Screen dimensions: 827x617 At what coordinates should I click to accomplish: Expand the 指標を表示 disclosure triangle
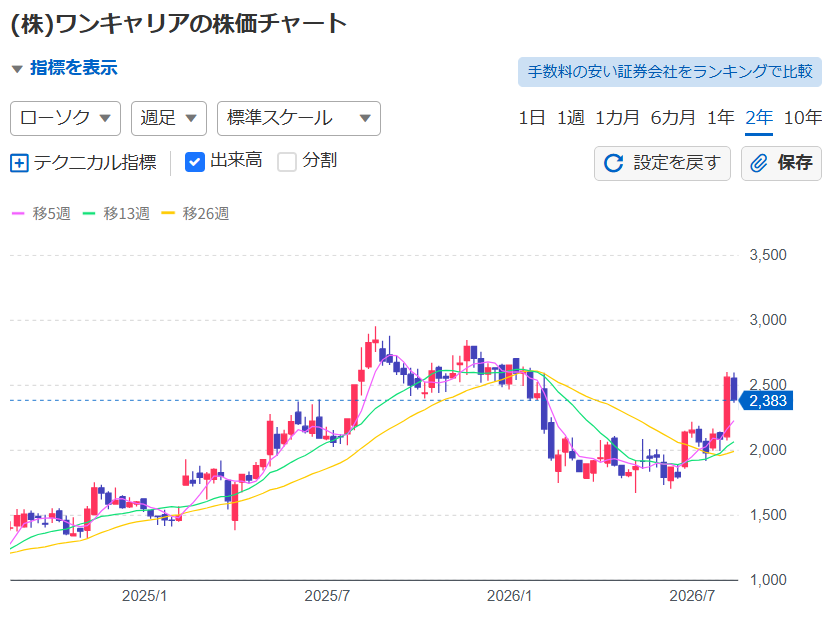click(17, 69)
